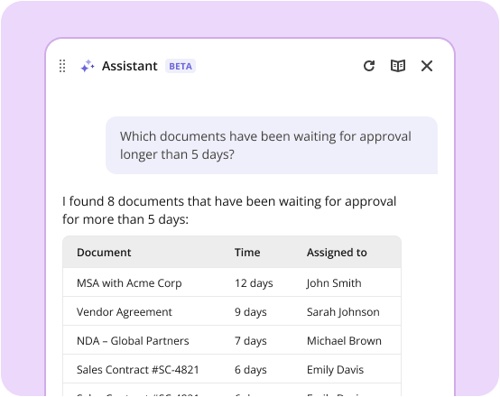Click the '6 days' cell above the cut-off row
The image size is (500, 397).
pos(251,370)
